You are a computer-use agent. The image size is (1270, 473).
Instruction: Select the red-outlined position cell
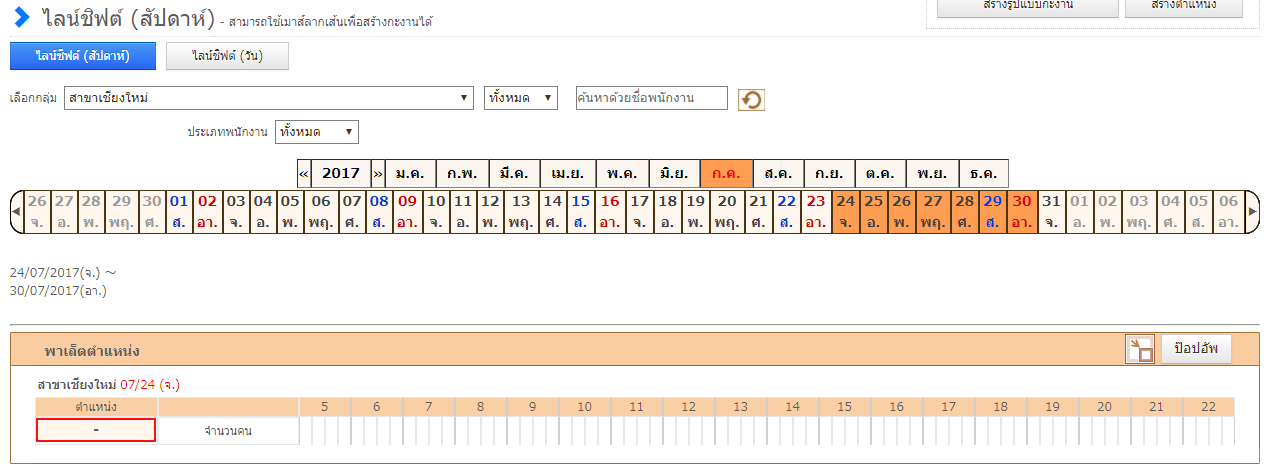pyautogui.click(x=96, y=430)
